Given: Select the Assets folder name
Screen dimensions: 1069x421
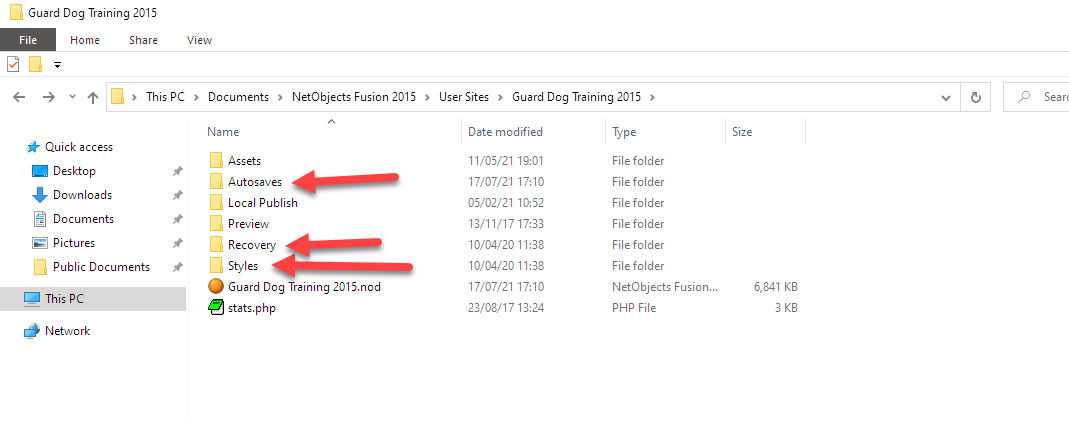Looking at the screenshot, I should point(245,161).
